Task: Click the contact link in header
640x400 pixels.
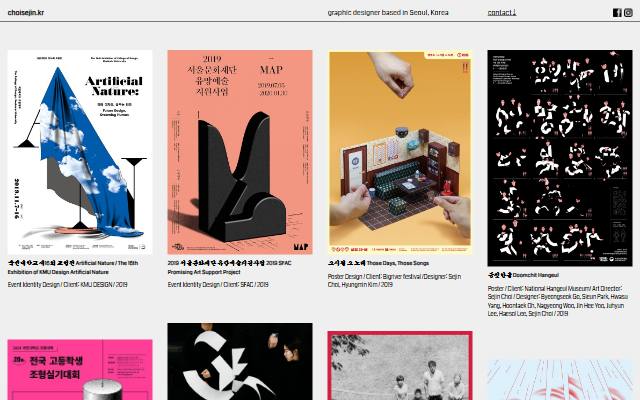Action: (x=502, y=13)
